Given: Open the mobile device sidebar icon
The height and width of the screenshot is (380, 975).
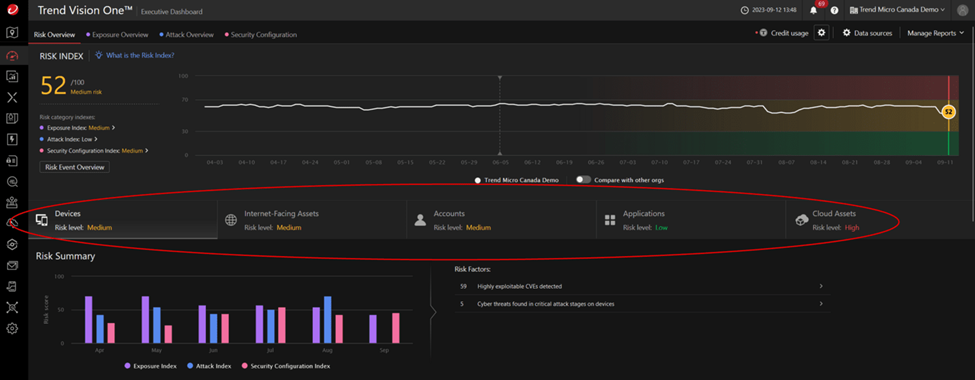Looking at the screenshot, I should (x=12, y=286).
